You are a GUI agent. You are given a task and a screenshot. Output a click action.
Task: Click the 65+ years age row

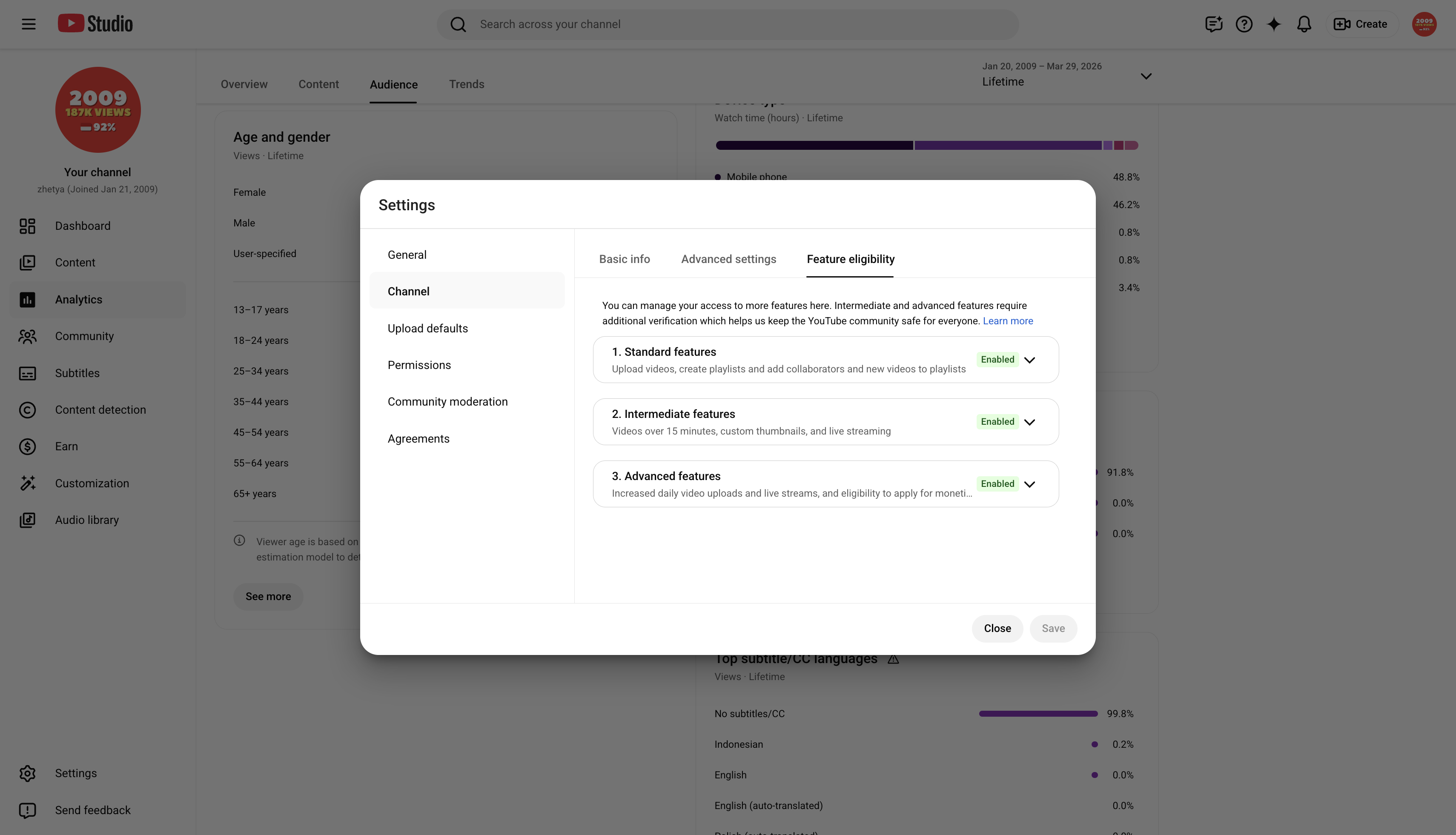click(254, 494)
